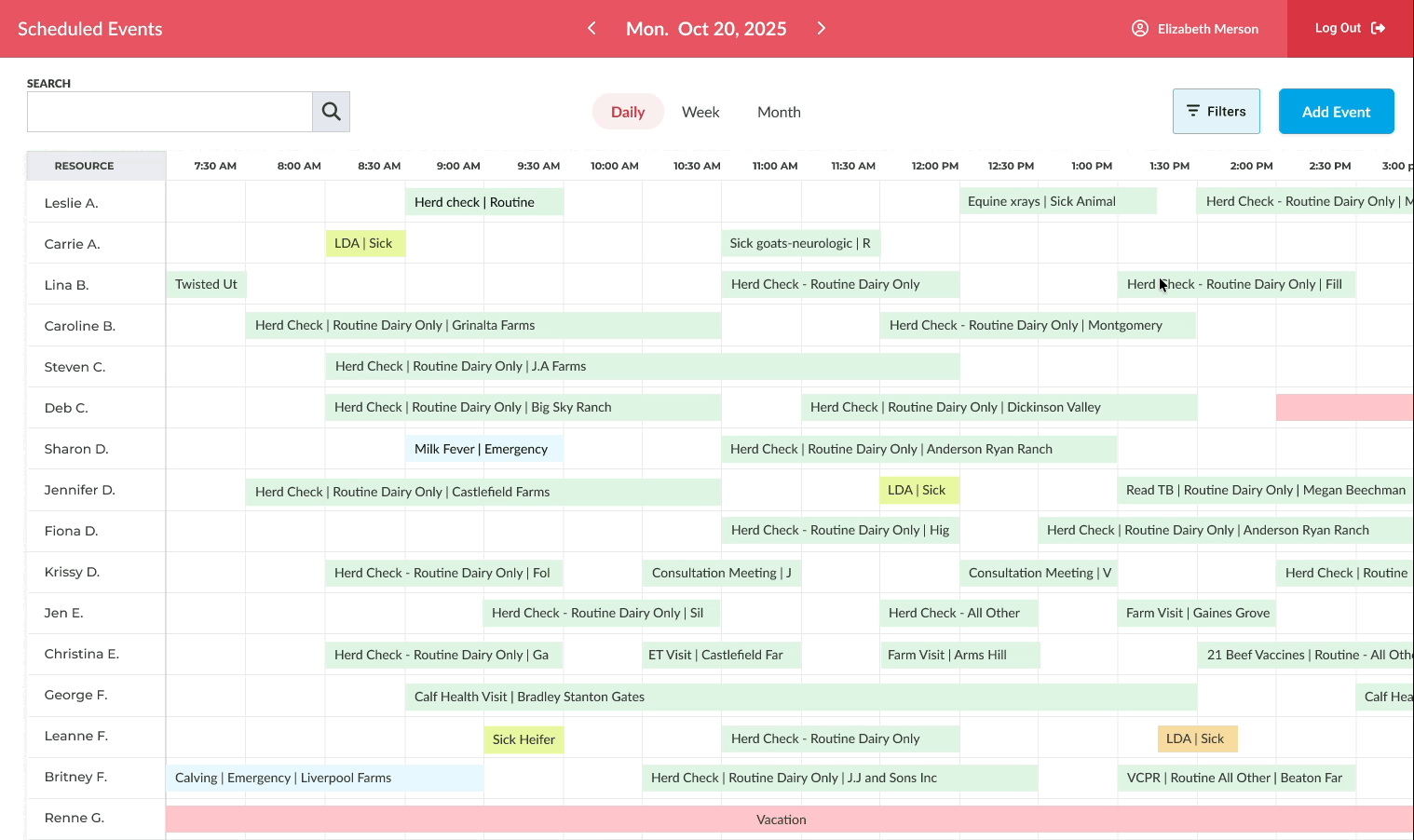
Task: Go to the previous day with the left chevron
Action: click(x=591, y=28)
